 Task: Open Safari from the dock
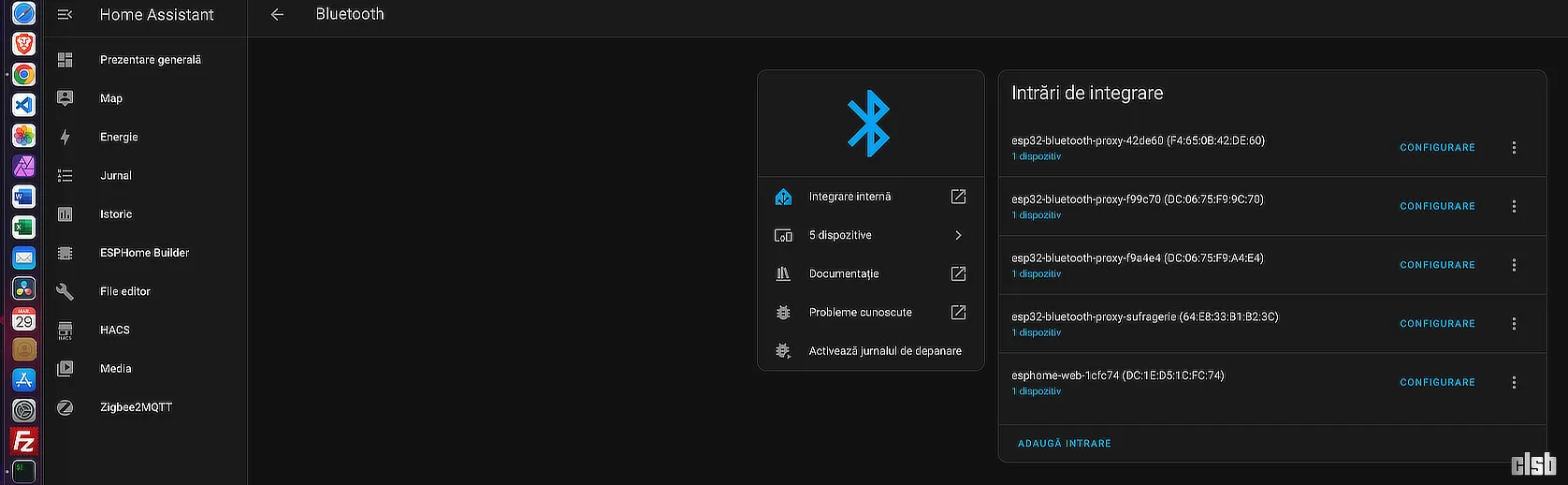(x=24, y=13)
